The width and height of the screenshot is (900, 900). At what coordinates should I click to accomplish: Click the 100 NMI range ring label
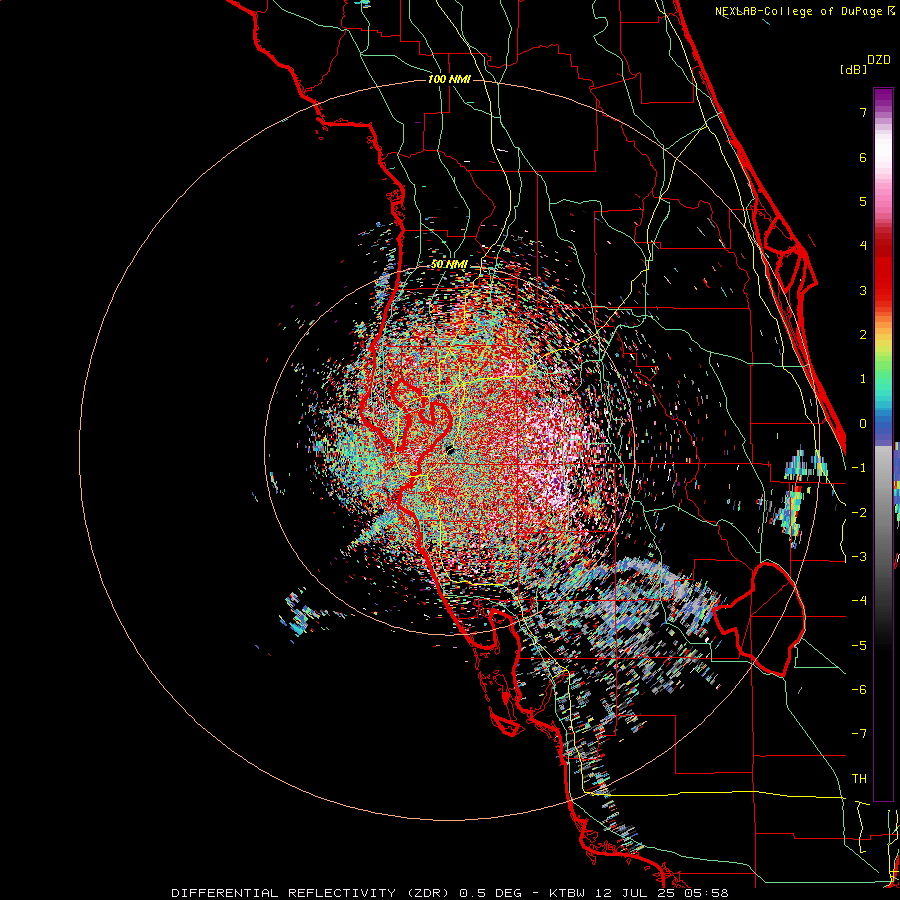pyautogui.click(x=449, y=79)
